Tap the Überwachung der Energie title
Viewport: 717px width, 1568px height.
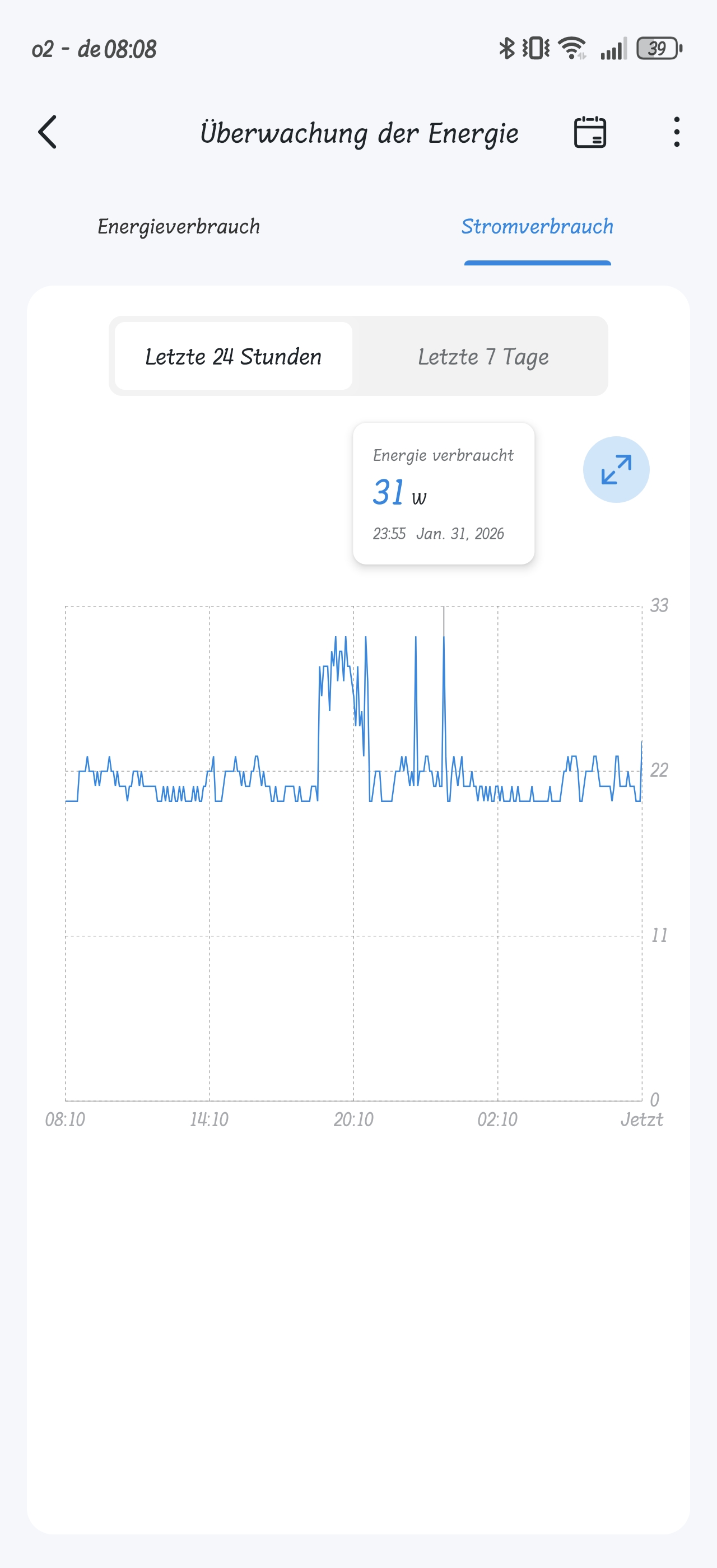click(359, 133)
